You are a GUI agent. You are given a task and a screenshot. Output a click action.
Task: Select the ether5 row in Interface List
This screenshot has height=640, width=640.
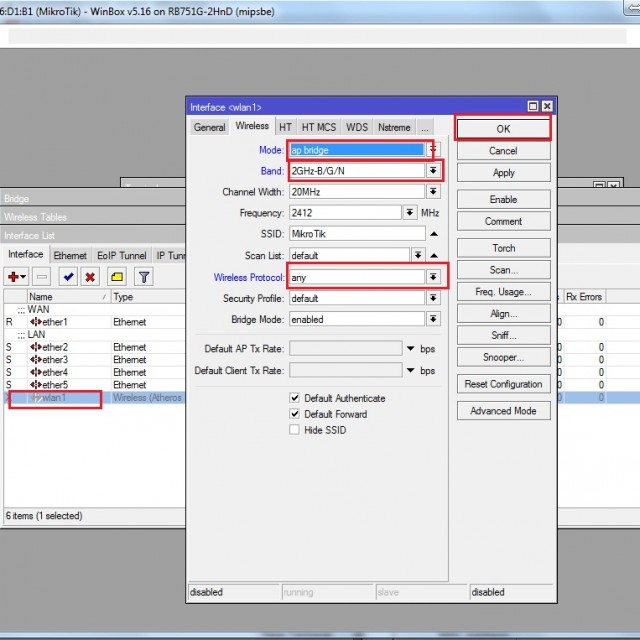pyautogui.click(x=94, y=385)
